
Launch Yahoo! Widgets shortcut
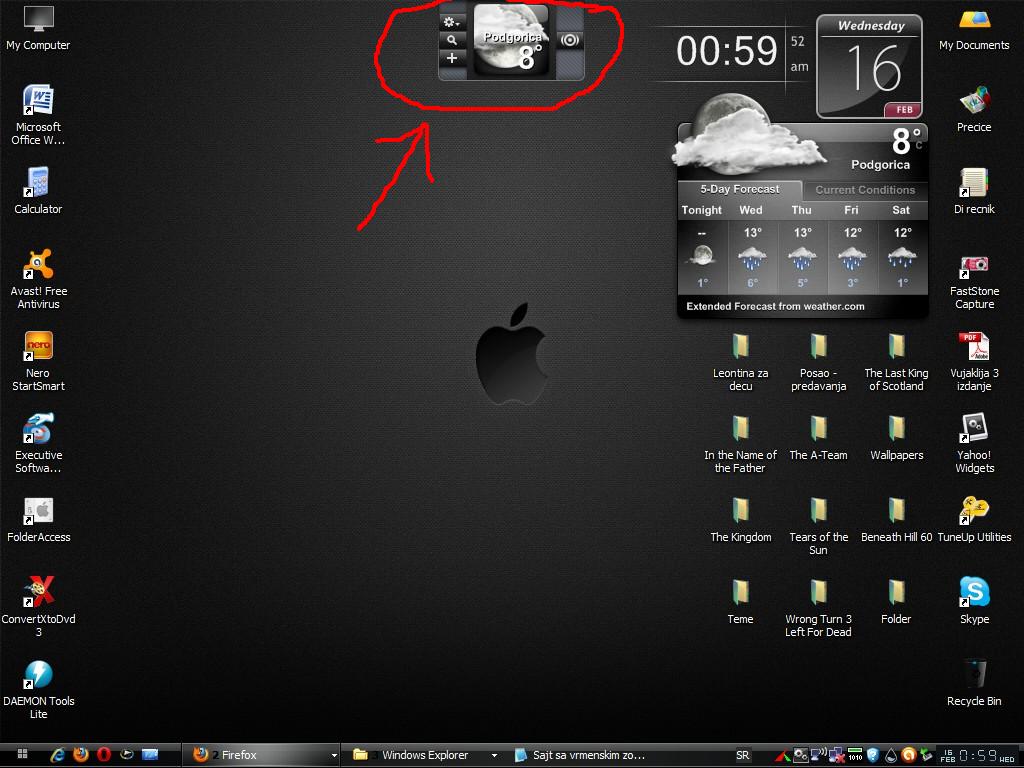(x=974, y=443)
